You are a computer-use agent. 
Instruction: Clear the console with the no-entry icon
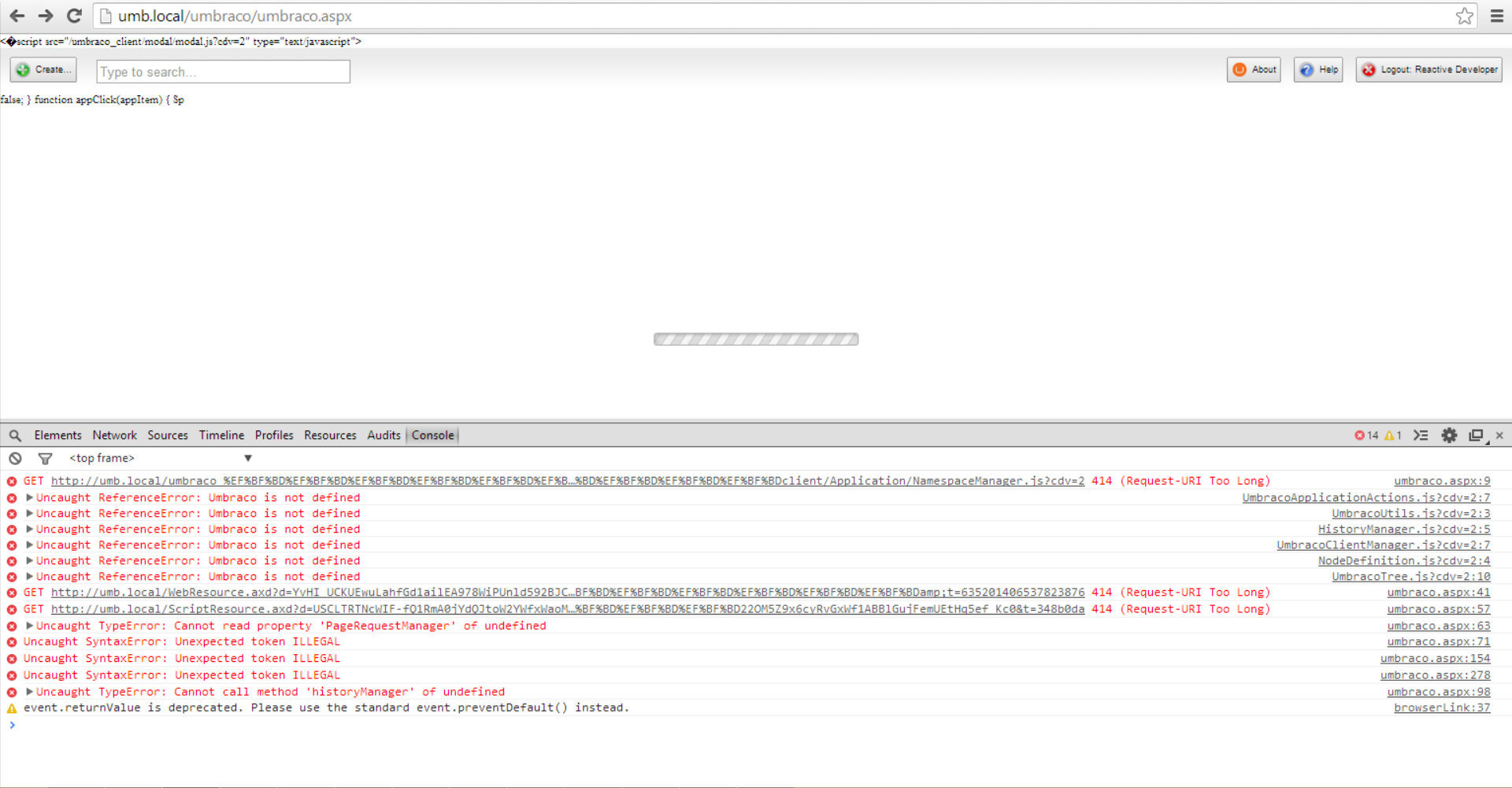15,458
